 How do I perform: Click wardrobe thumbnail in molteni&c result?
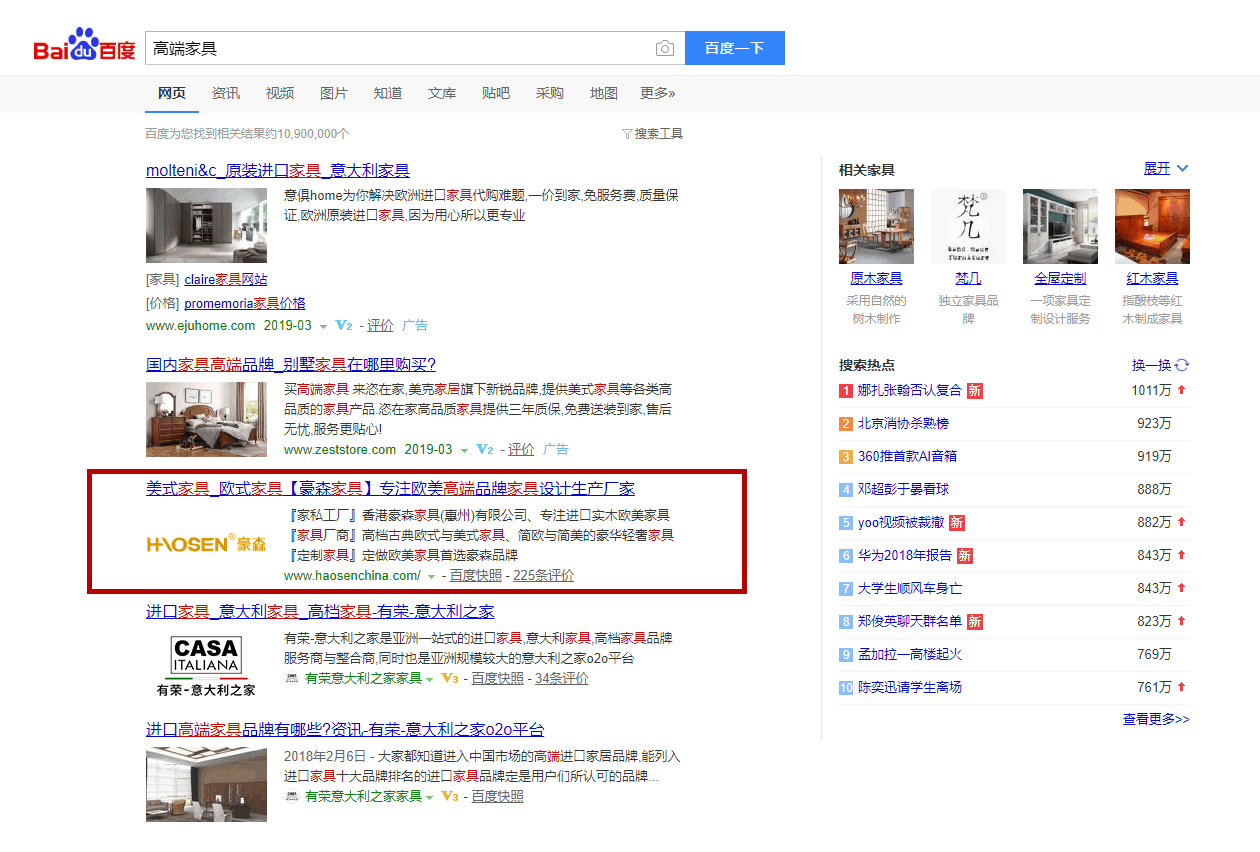click(x=206, y=226)
